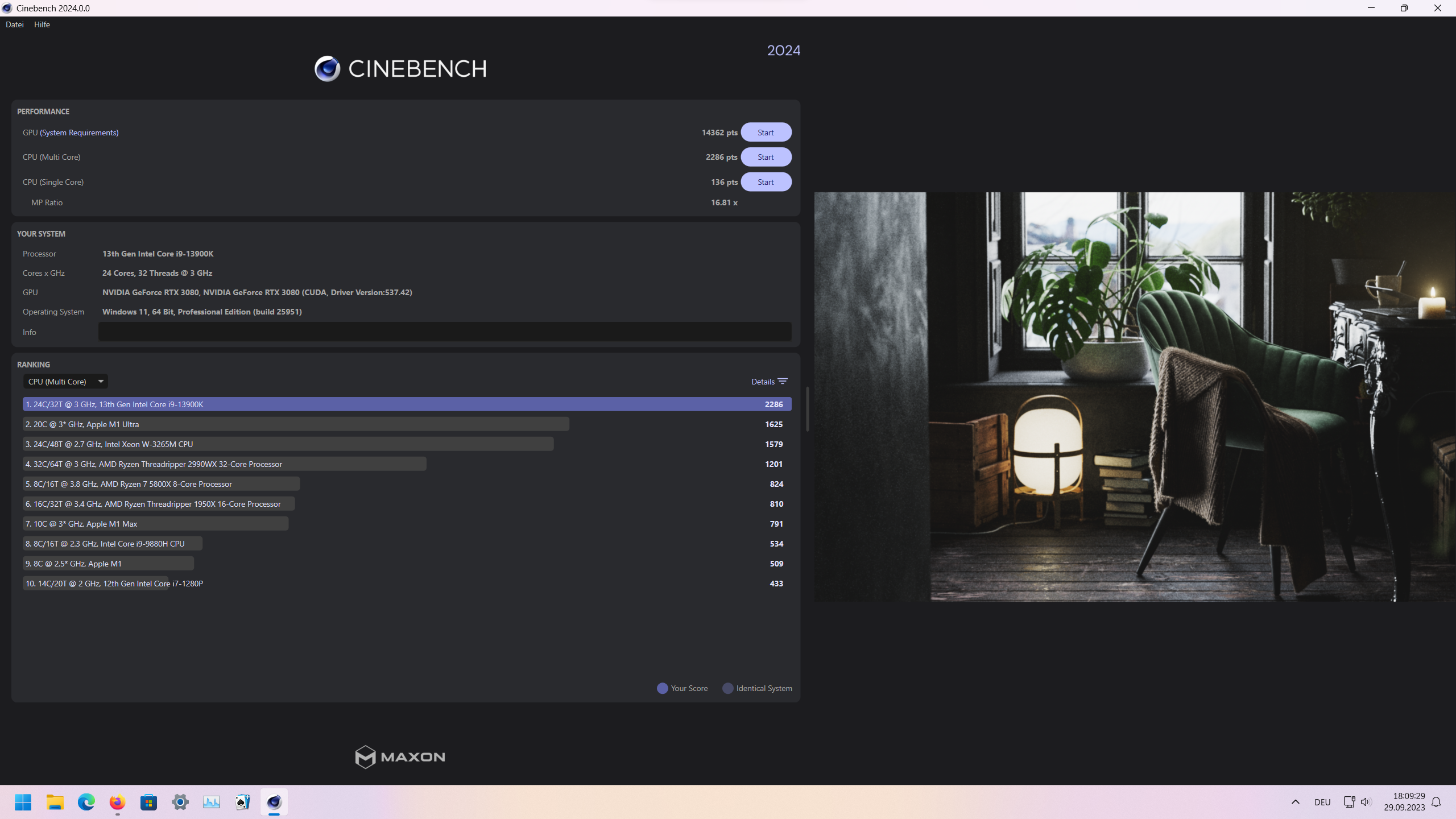Click the Info input field
1456x819 pixels.
[x=445, y=332]
